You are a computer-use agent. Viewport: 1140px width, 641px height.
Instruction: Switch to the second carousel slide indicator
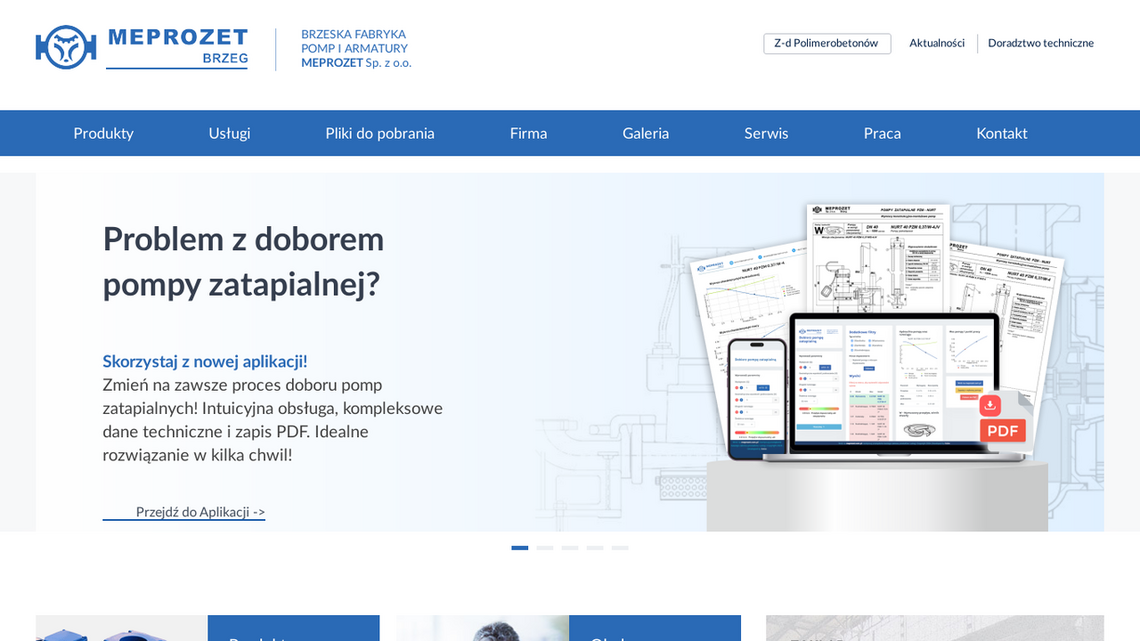point(545,548)
